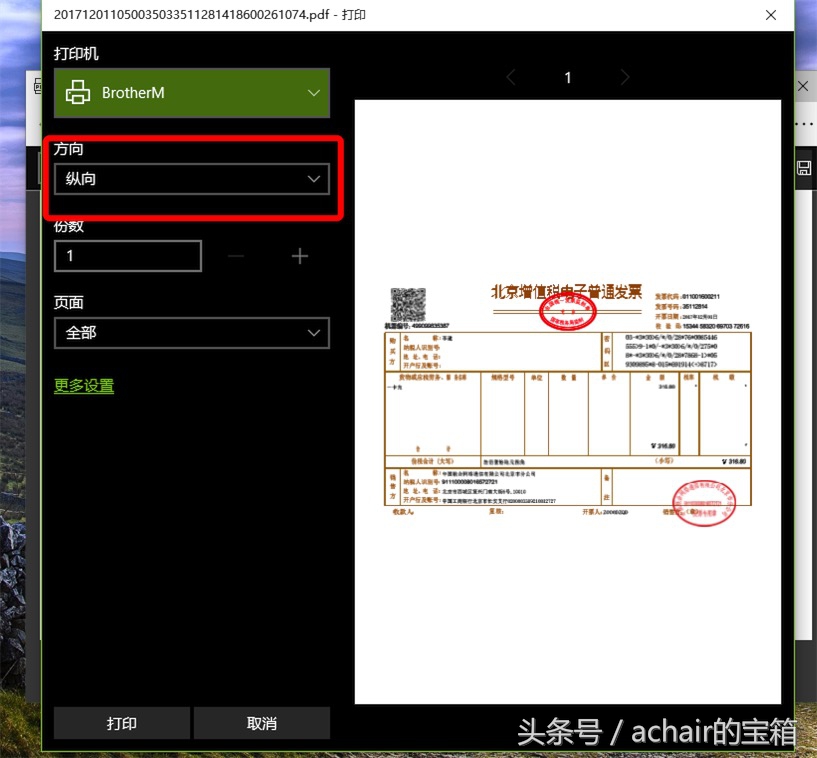Select the printer icon beside BrotherM
The image size is (817, 758).
tap(77, 92)
